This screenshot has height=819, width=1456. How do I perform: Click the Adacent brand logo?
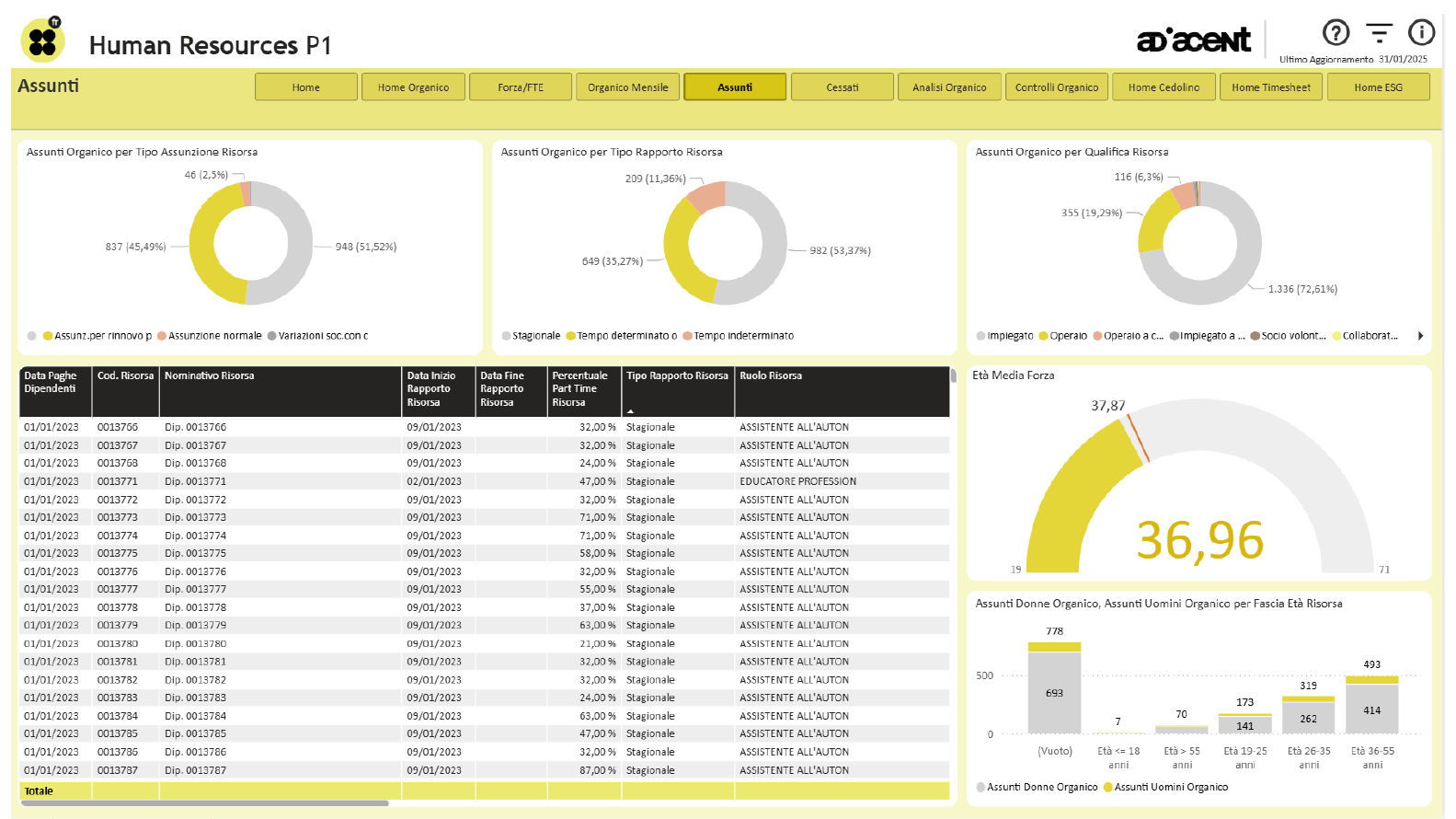1194,40
